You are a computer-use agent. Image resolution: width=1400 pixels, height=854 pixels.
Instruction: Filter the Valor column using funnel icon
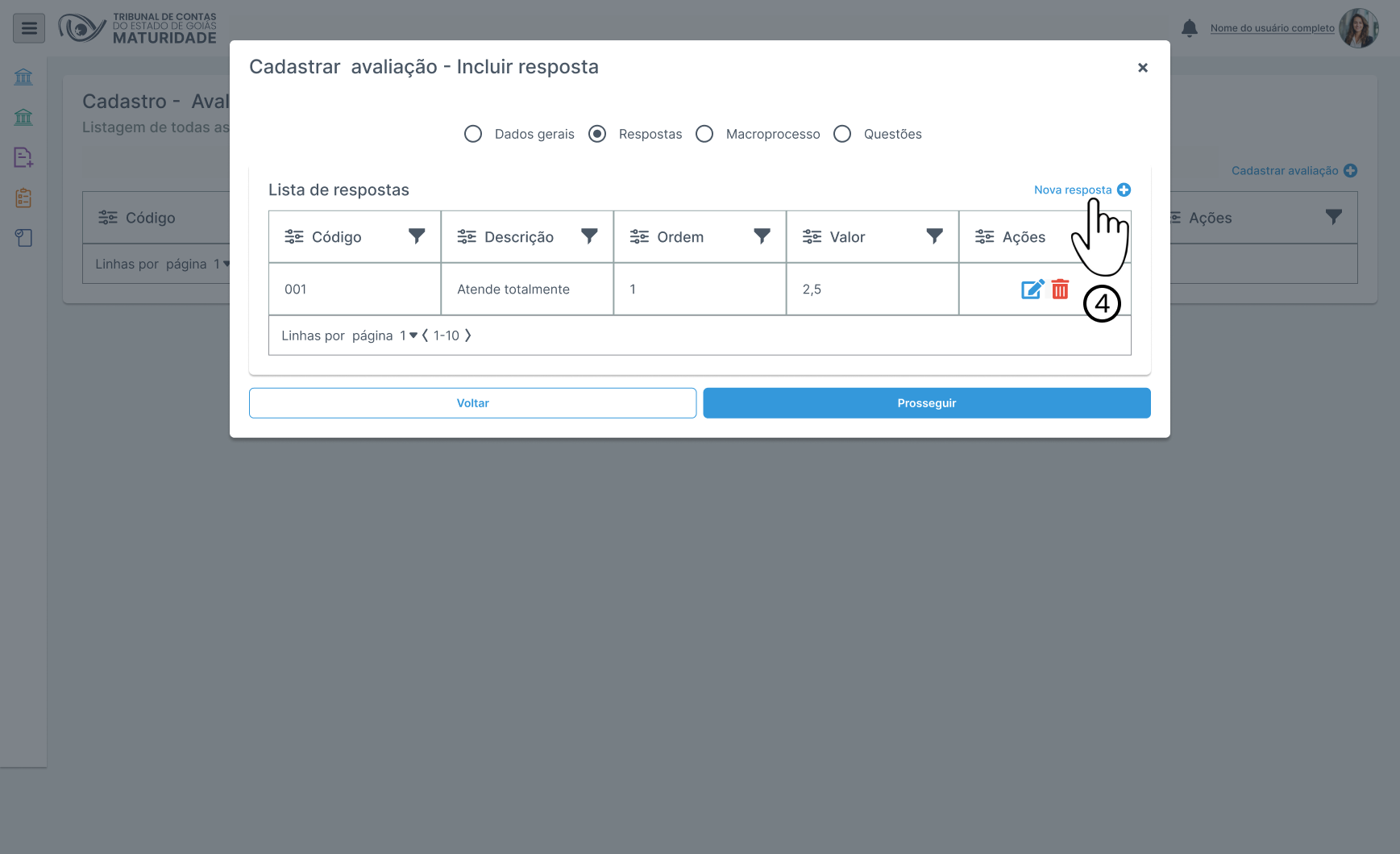[x=934, y=236]
